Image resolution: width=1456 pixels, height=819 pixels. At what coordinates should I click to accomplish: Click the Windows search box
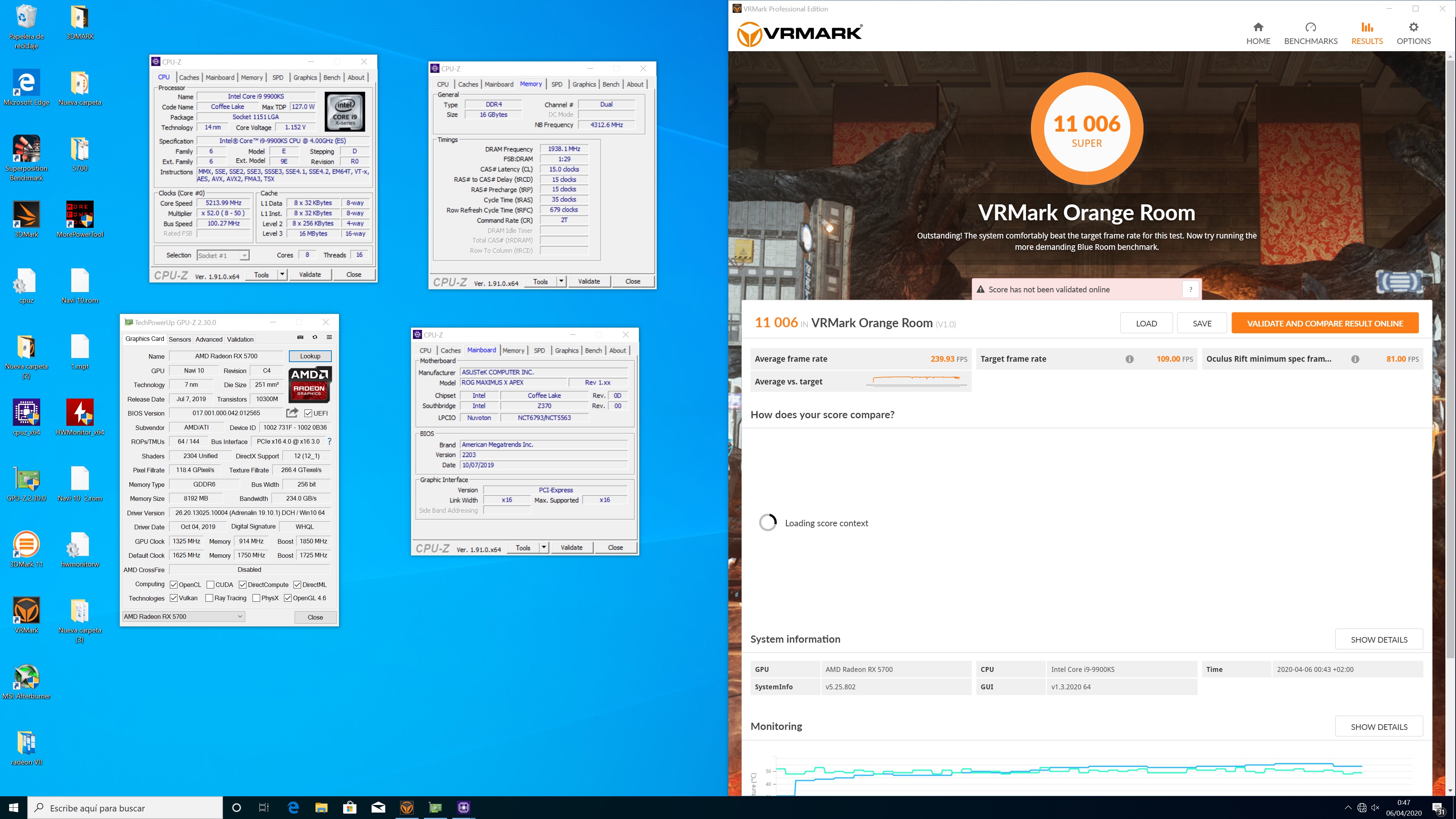point(125,808)
